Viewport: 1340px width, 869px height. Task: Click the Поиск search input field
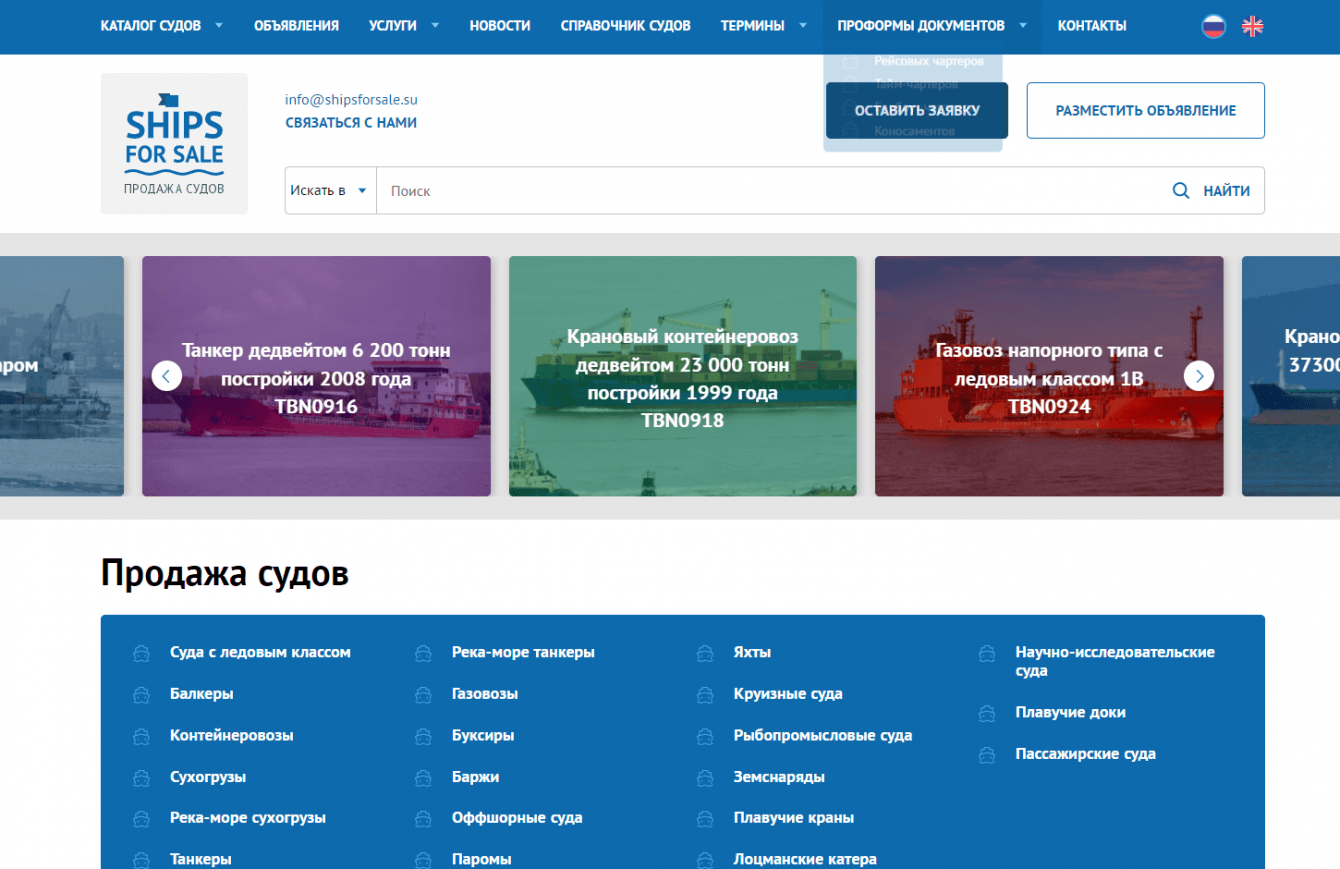[x=767, y=191]
